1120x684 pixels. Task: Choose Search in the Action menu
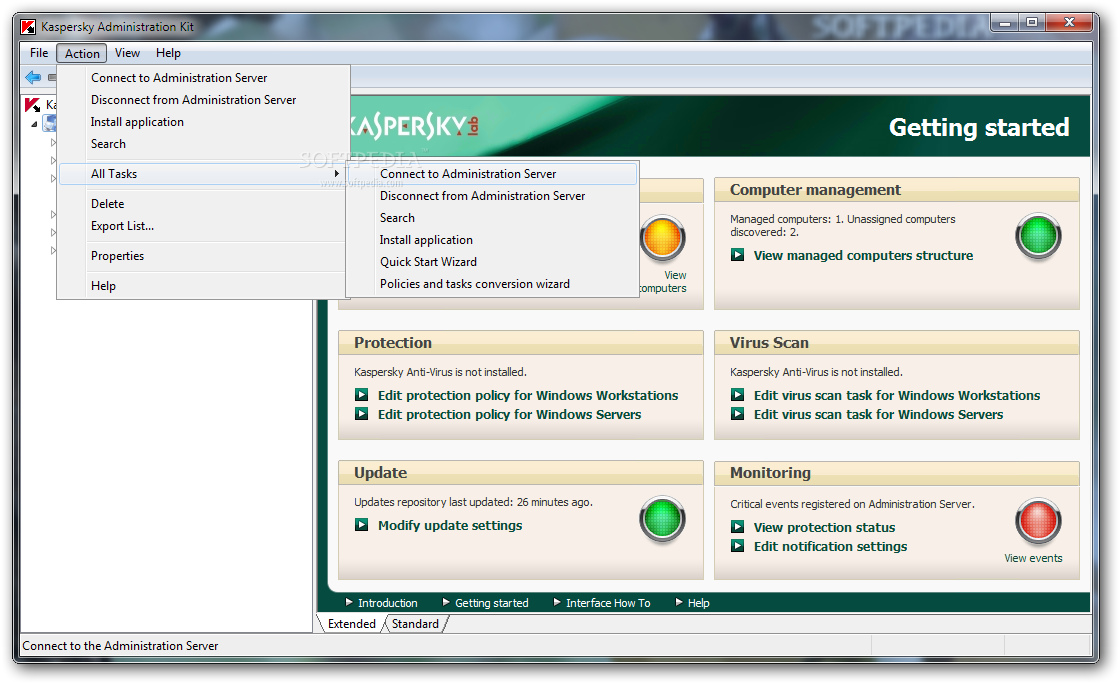point(204,144)
